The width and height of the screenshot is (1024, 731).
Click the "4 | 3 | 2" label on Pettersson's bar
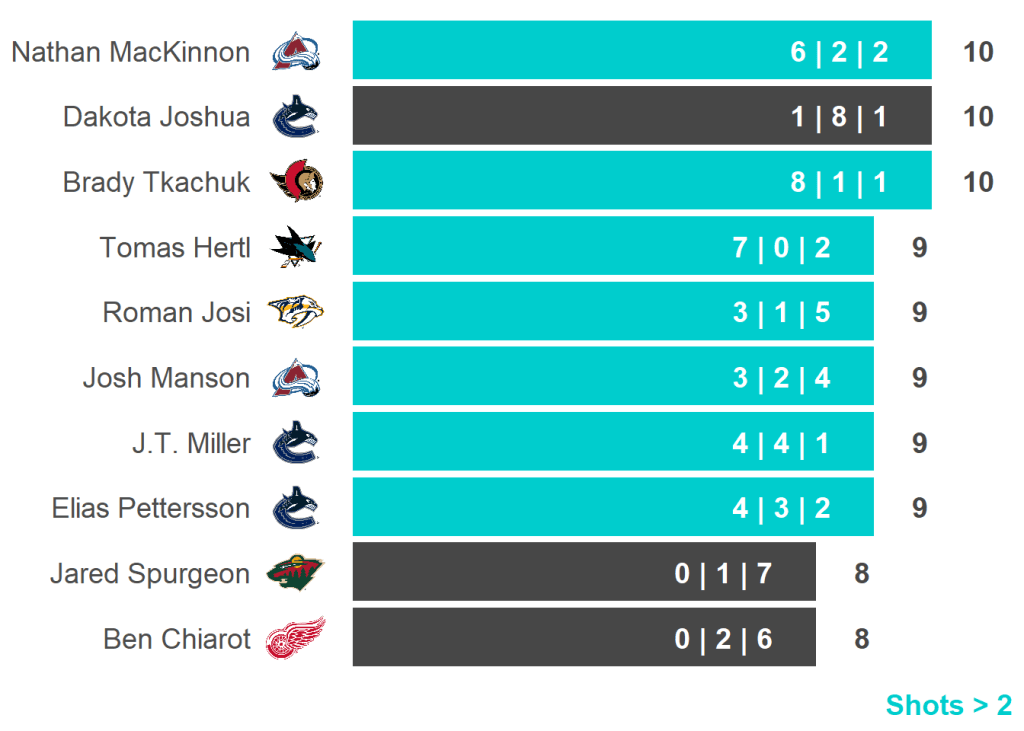point(781,508)
